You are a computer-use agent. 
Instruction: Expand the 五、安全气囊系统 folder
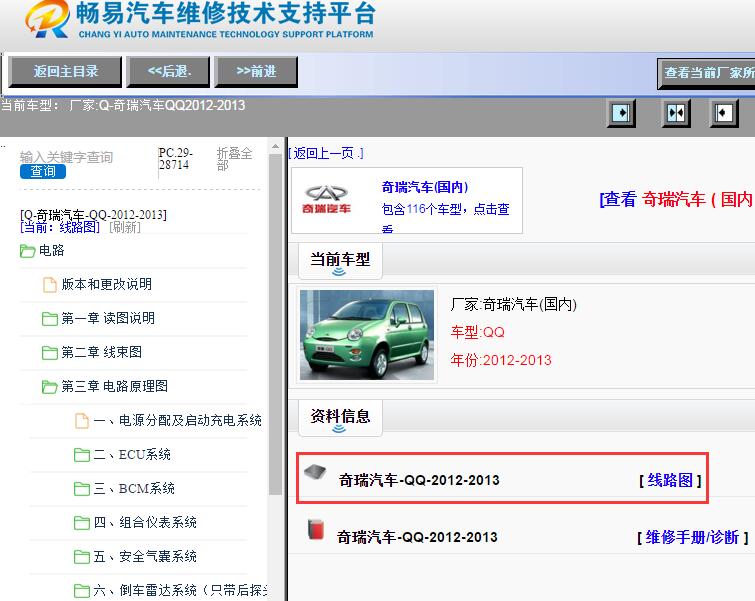pos(82,557)
